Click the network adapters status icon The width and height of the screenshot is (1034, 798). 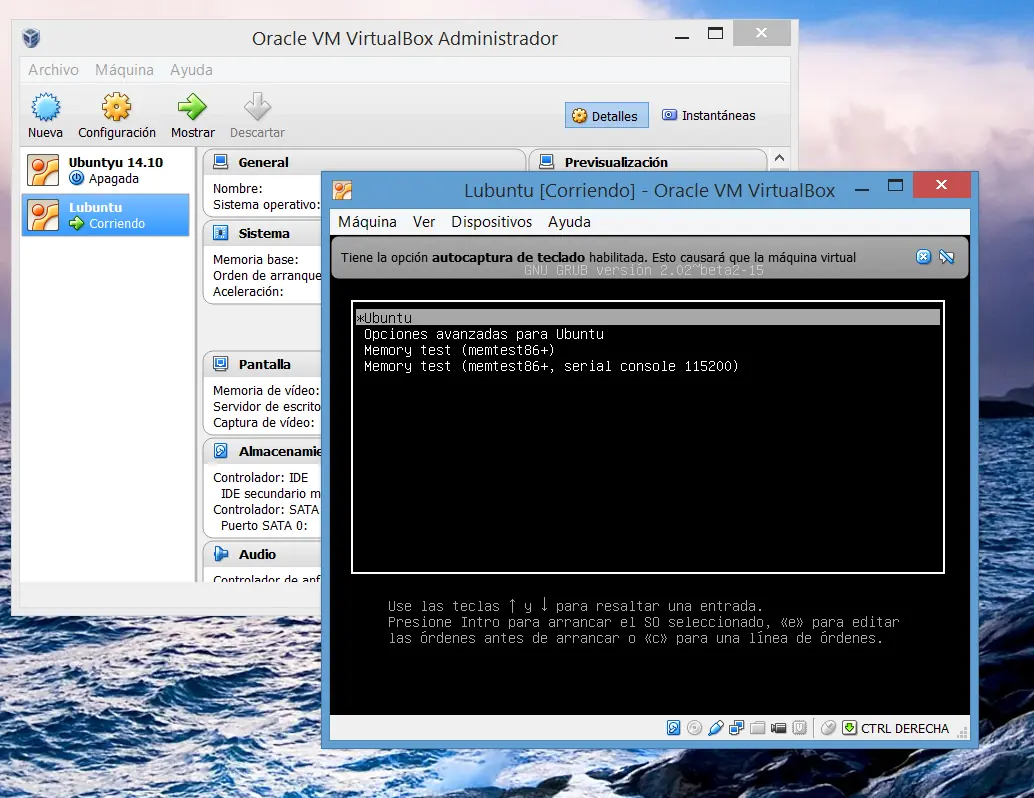(737, 728)
